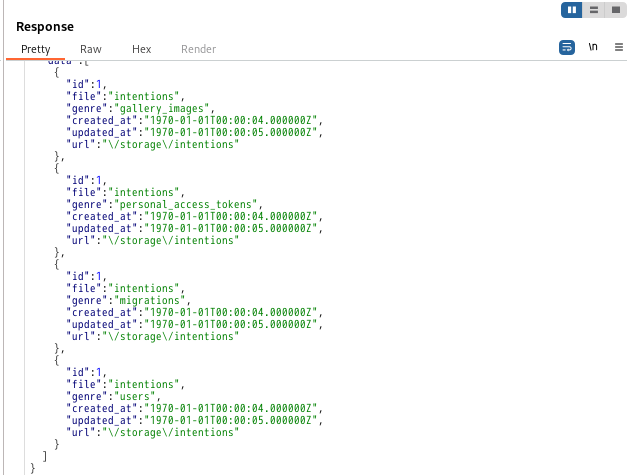Open the Hex tab
Viewport: 627px width, 475px height.
(142, 49)
